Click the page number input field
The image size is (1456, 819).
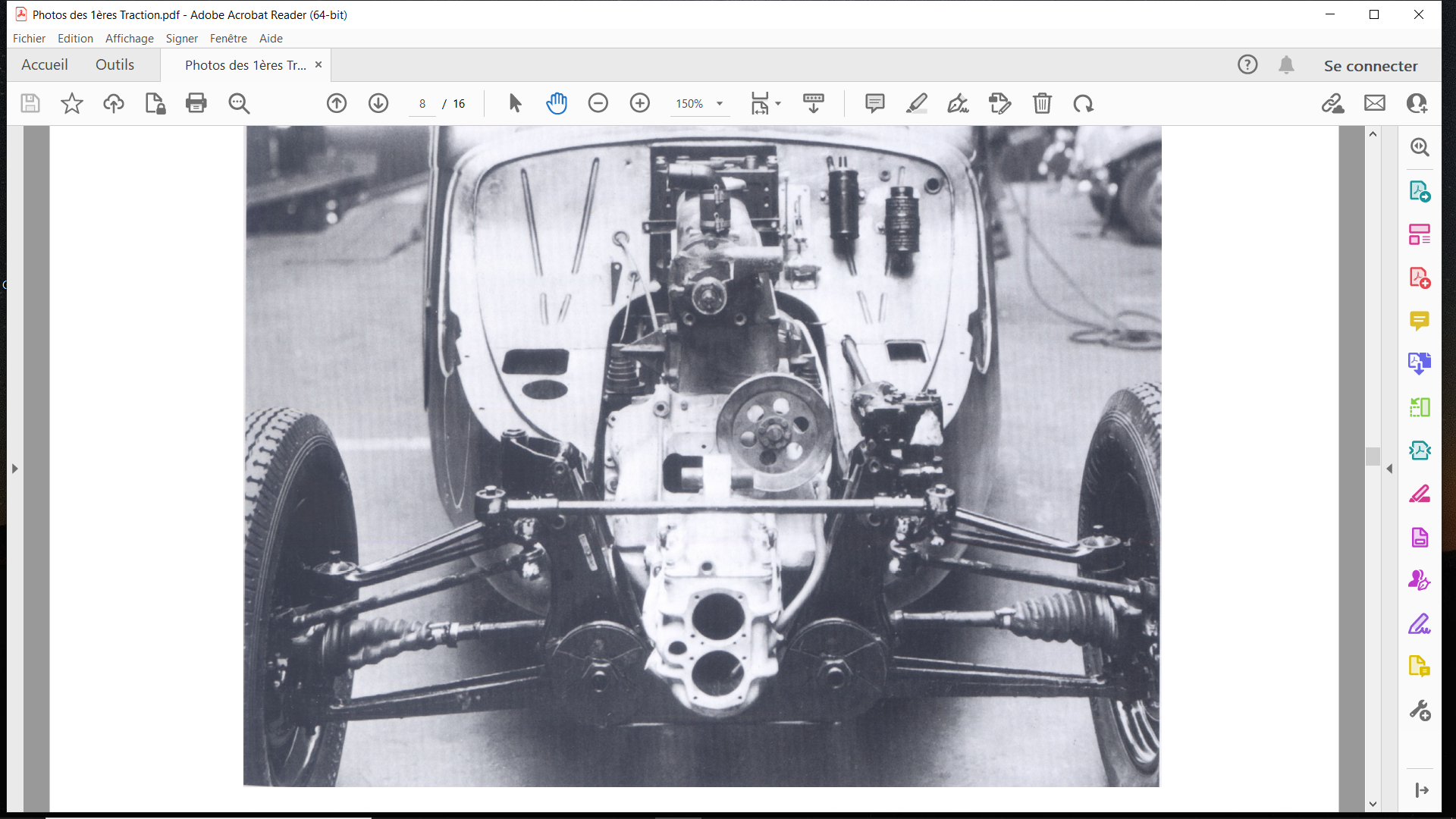[422, 104]
